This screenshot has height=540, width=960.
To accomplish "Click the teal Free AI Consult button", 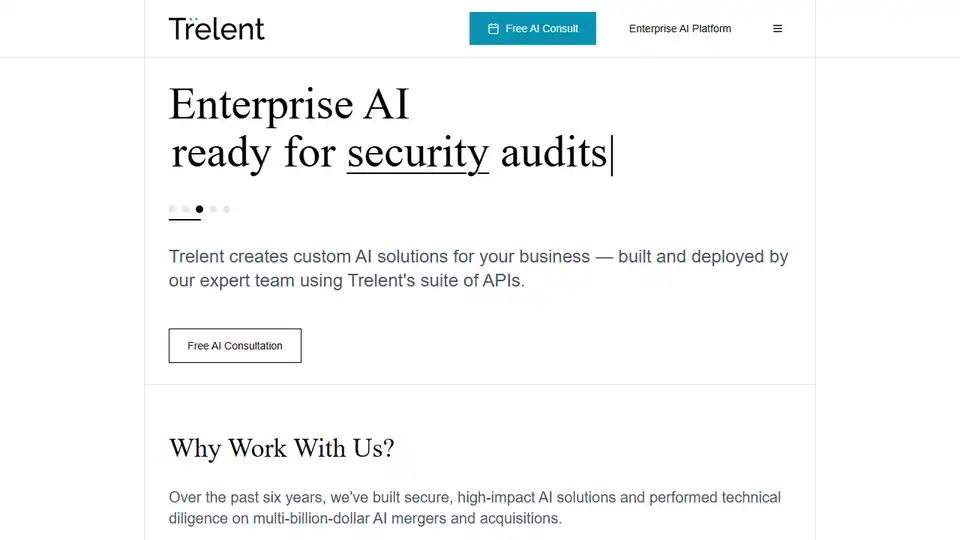I will (x=533, y=29).
